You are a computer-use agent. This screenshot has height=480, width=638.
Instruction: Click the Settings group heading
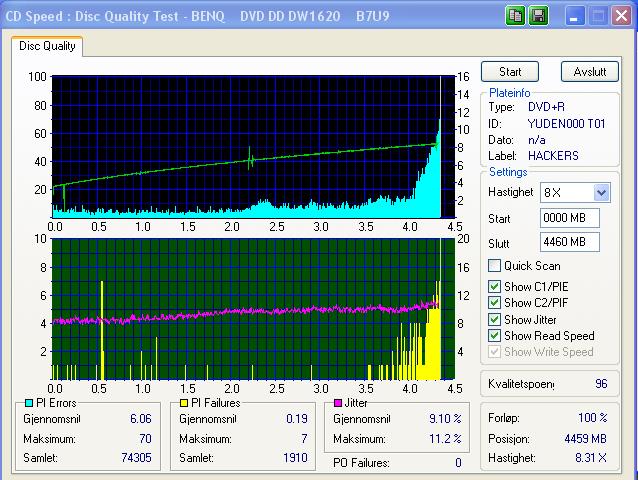point(508,172)
